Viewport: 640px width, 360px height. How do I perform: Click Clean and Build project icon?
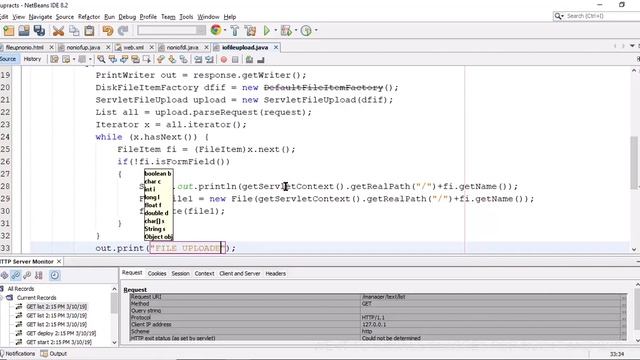(x=250, y=31)
